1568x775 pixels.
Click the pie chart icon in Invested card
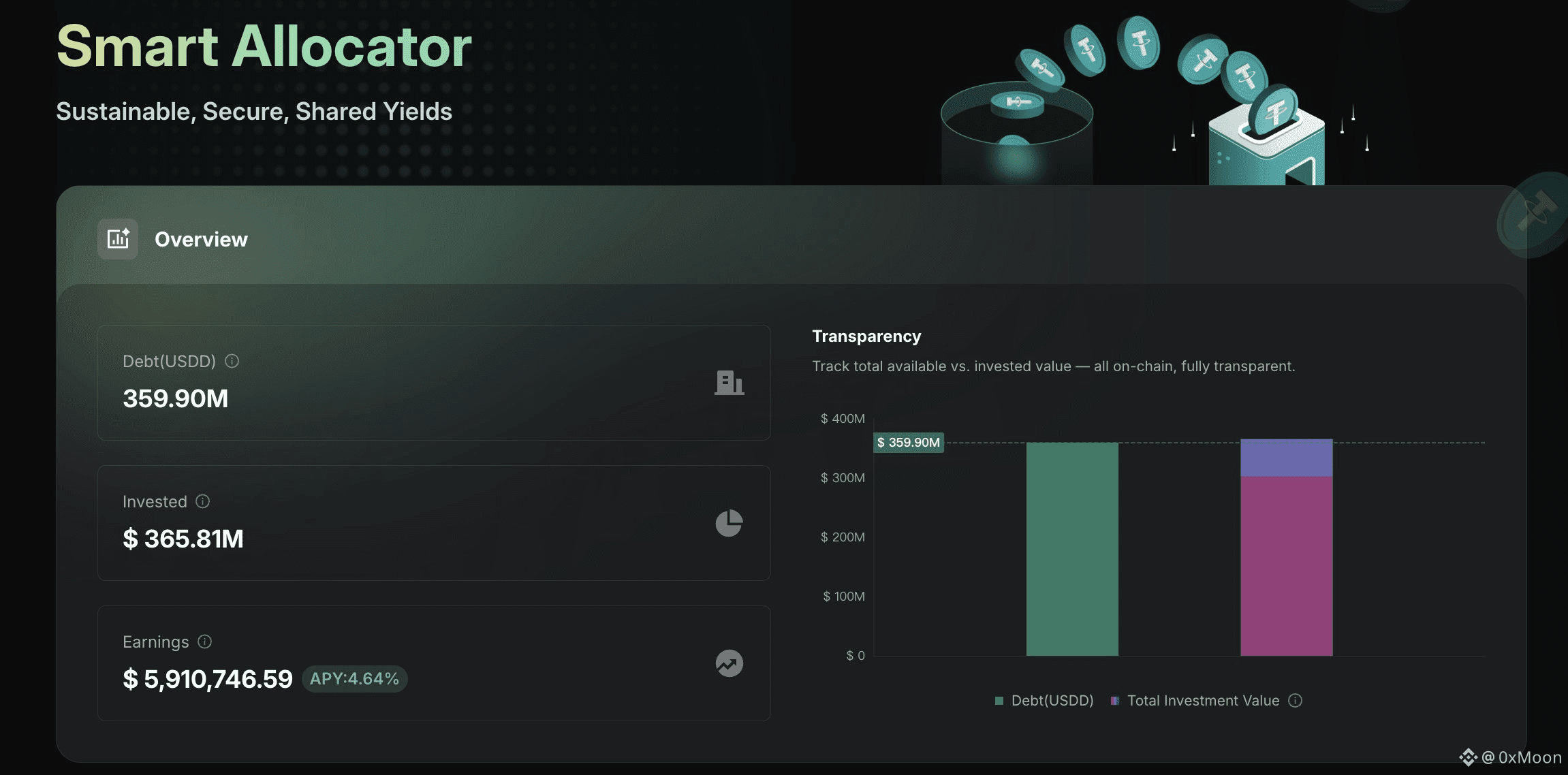[x=729, y=523]
